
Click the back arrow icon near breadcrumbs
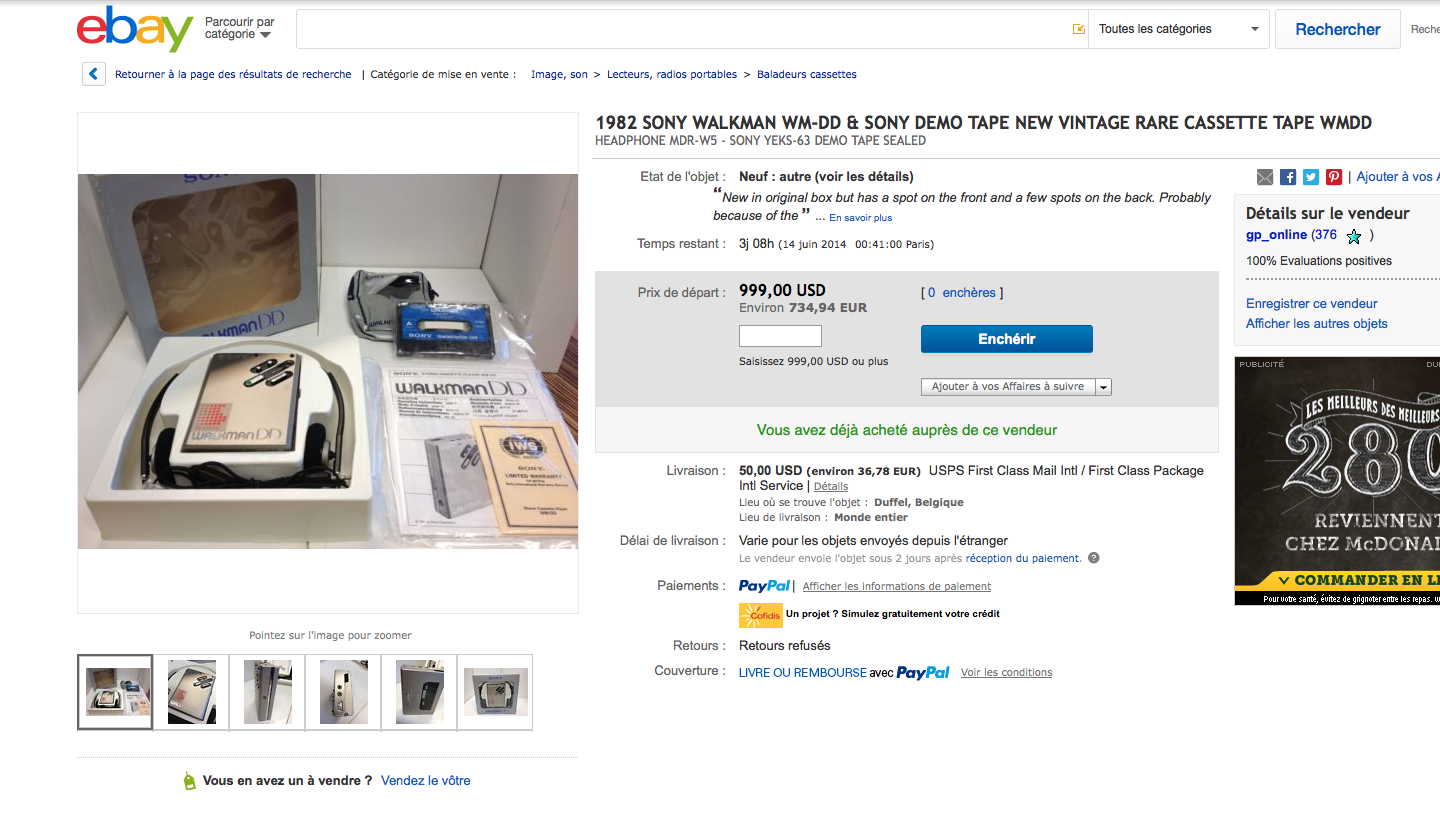(94, 74)
